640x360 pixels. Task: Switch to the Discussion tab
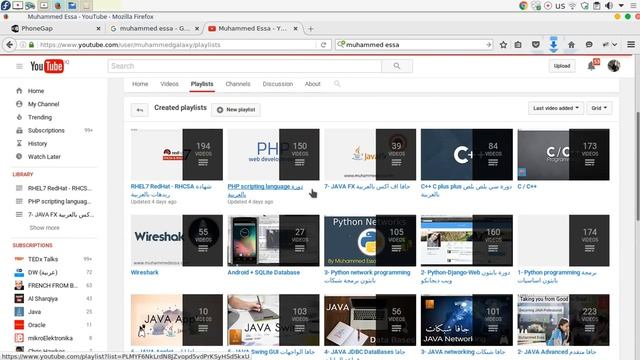[278, 84]
